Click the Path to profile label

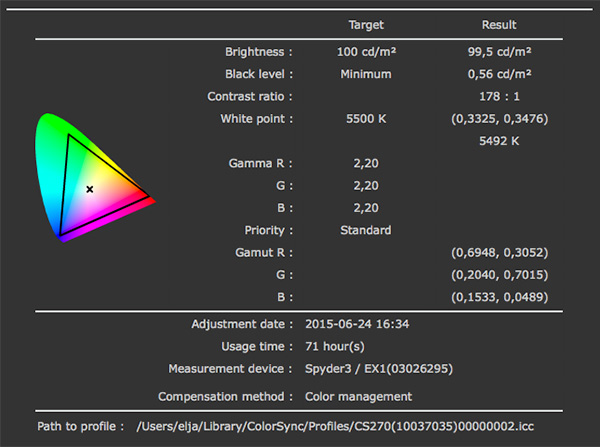pyautogui.click(x=80, y=426)
